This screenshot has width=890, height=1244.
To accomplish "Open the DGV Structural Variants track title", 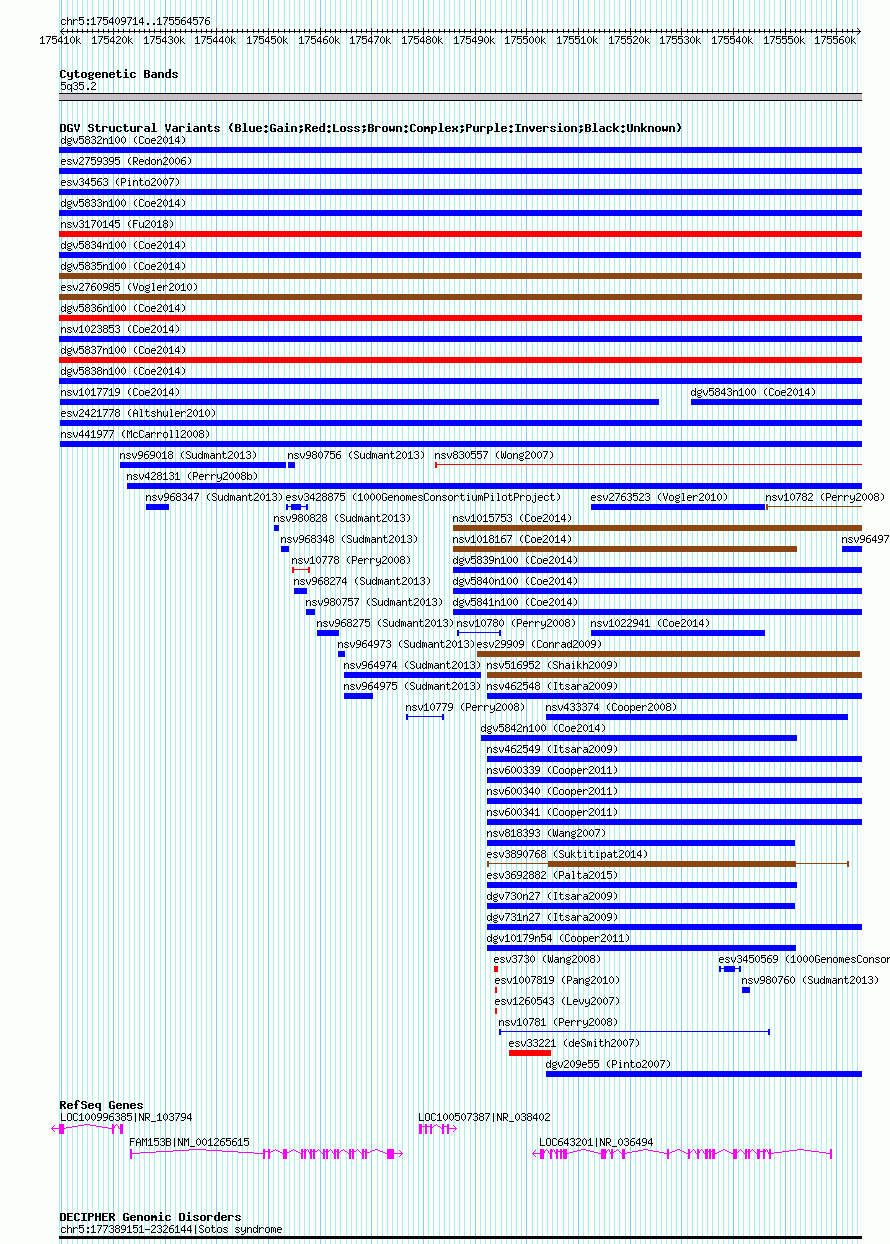I will pos(371,128).
